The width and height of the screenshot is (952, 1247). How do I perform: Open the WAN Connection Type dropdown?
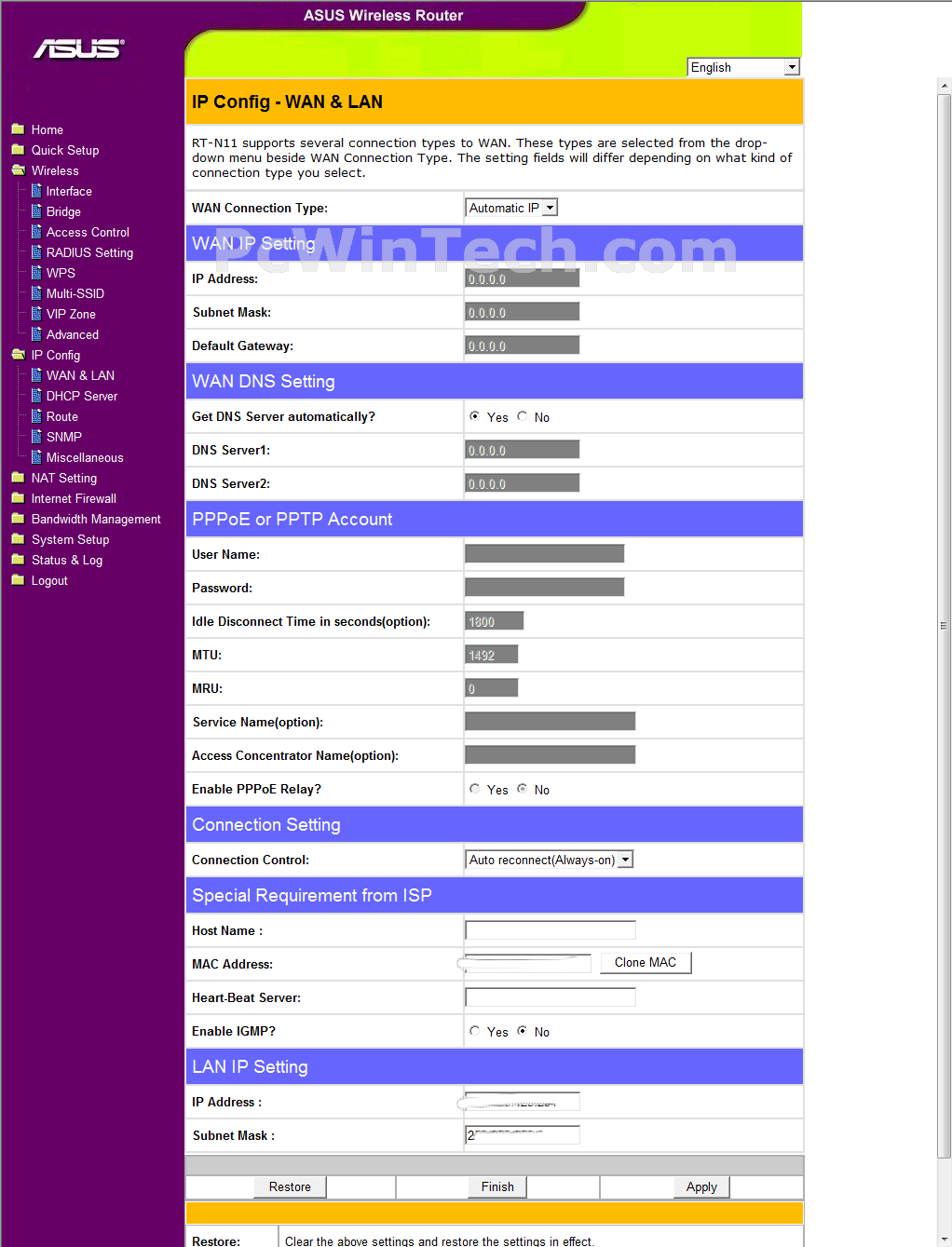tap(511, 208)
